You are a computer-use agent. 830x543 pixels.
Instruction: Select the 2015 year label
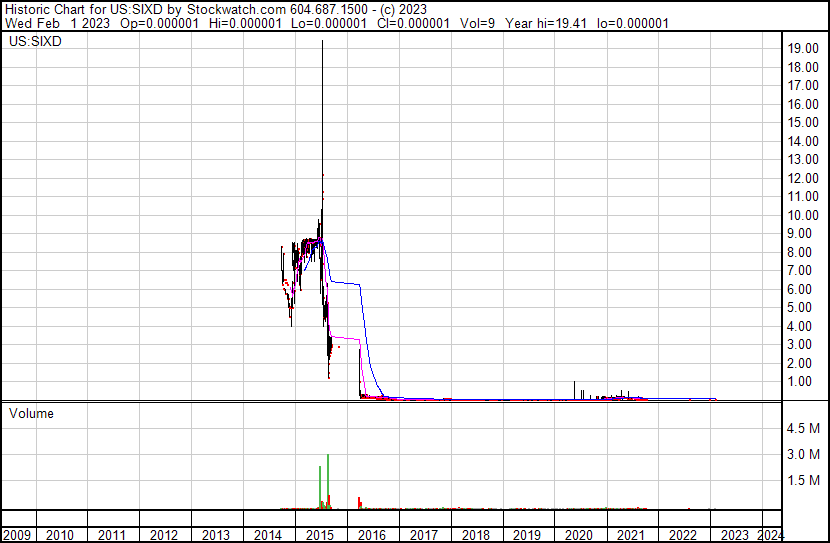(x=320, y=535)
